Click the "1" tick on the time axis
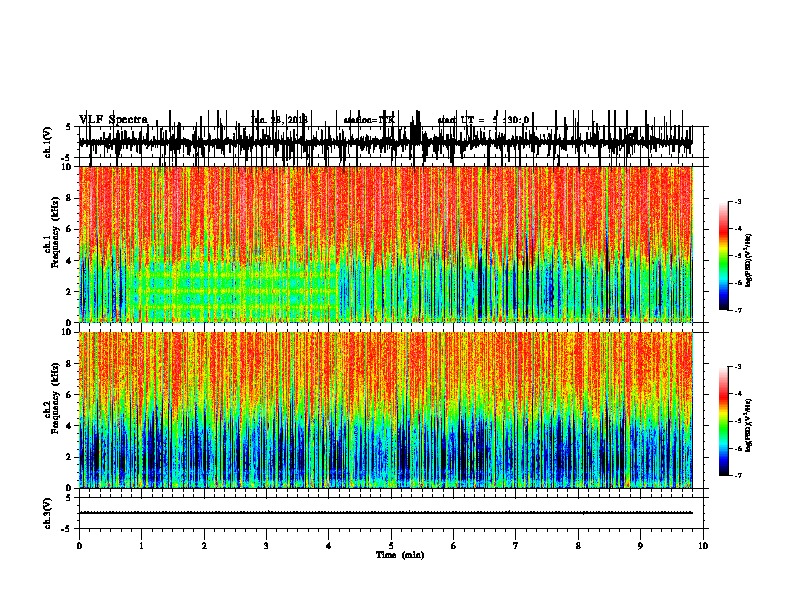The height and width of the screenshot is (612, 792). 141,546
